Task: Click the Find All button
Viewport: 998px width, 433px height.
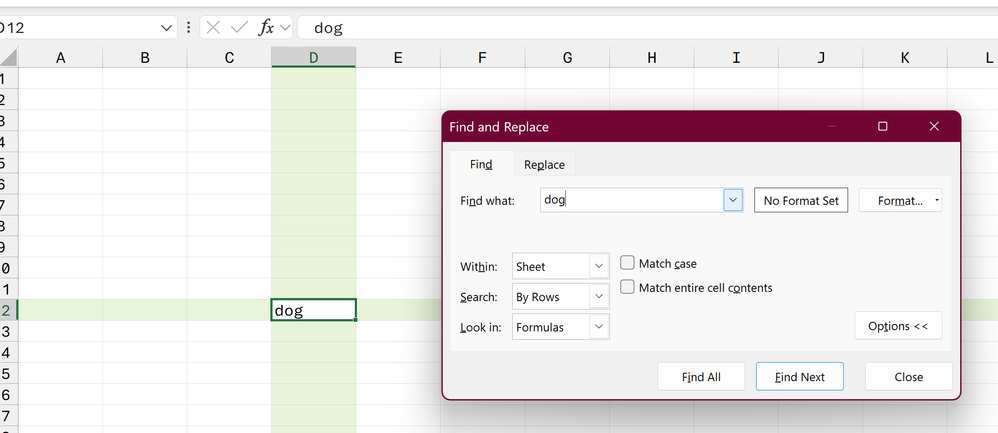Action: (x=701, y=377)
